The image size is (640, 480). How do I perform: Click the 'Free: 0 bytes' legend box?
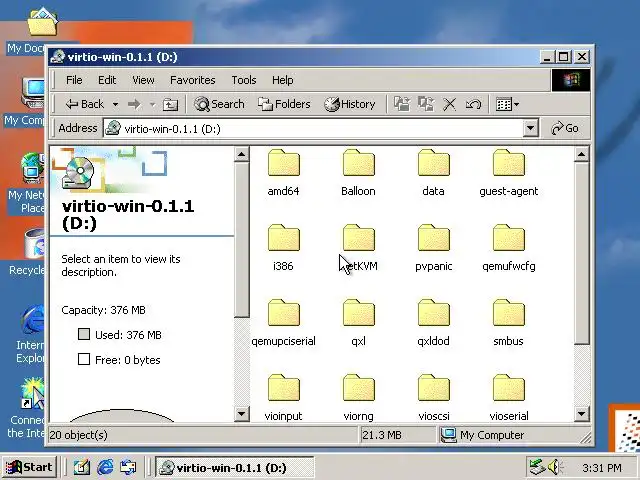click(x=84, y=359)
